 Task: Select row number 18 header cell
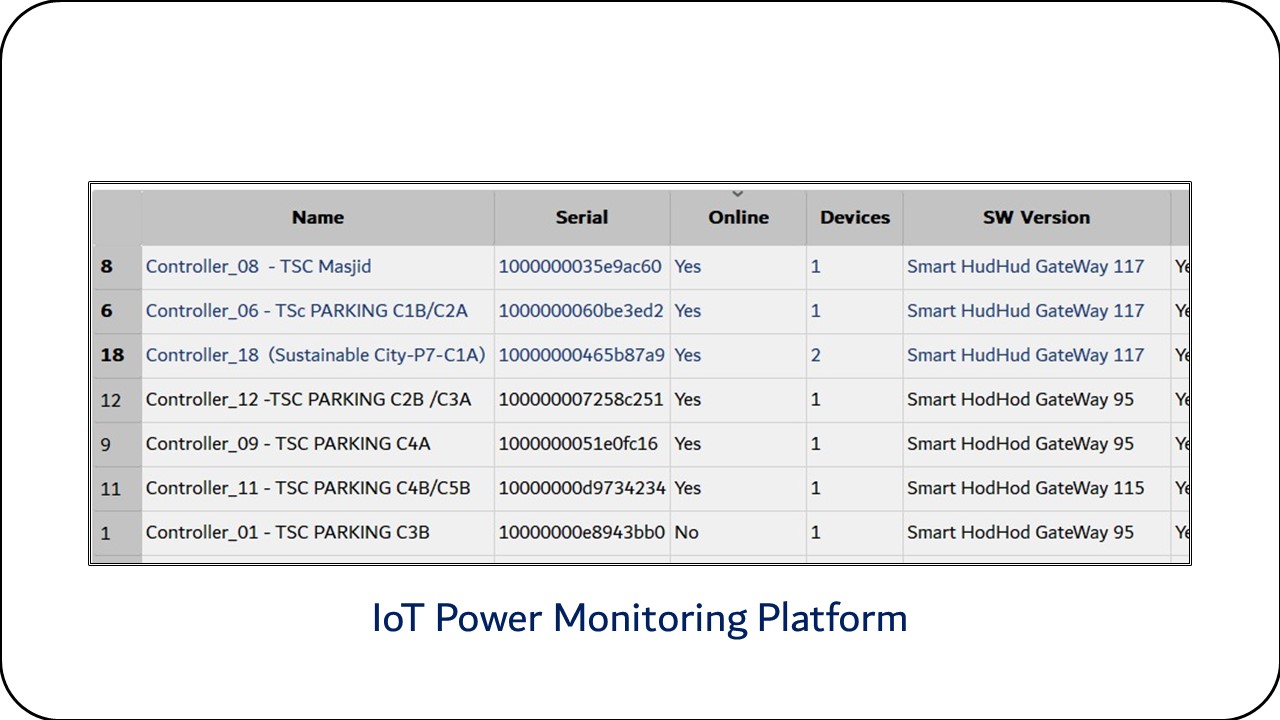[x=112, y=355]
